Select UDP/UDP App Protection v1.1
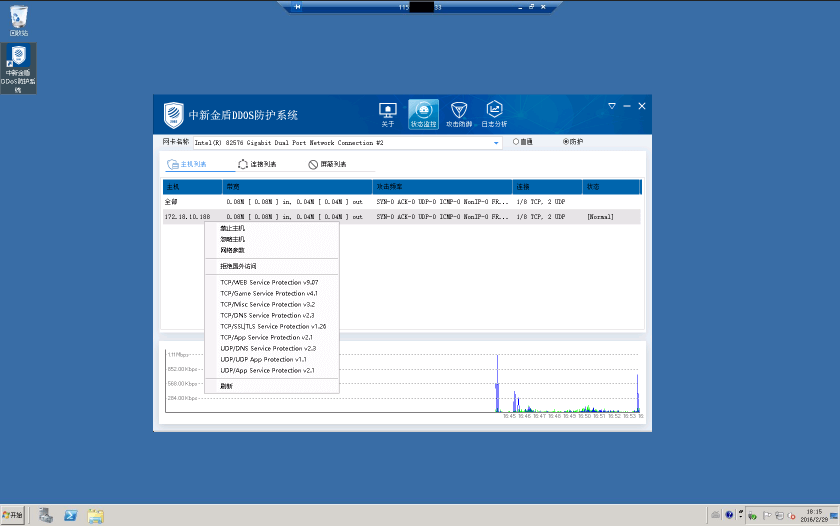Viewport: 840px width, 526px height. (x=272, y=359)
